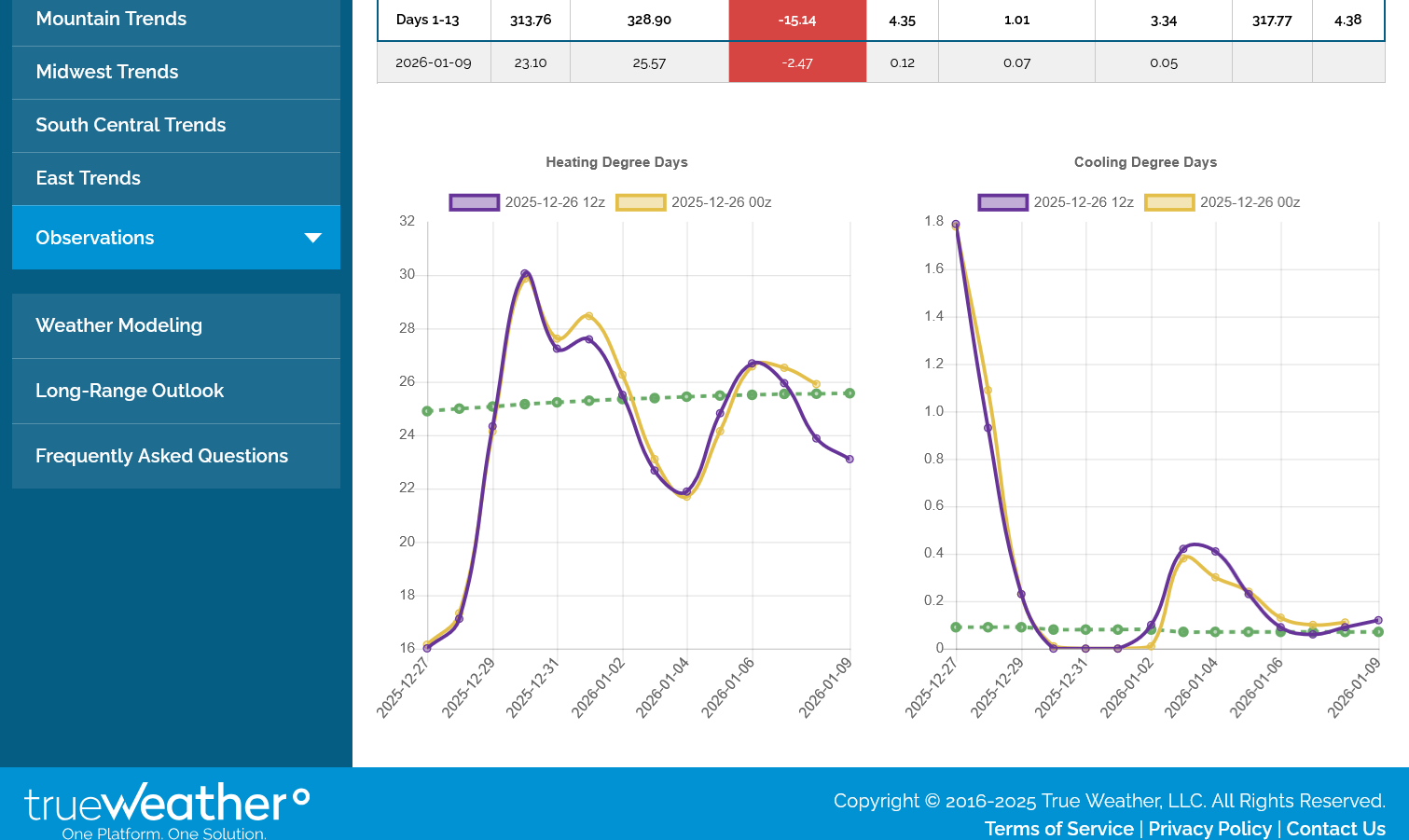
Task: Click the peak point on Heating Degree Days curve
Action: [x=525, y=274]
